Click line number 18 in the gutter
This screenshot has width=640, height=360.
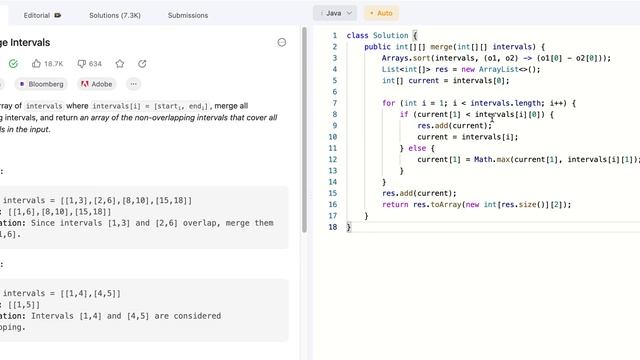click(333, 227)
